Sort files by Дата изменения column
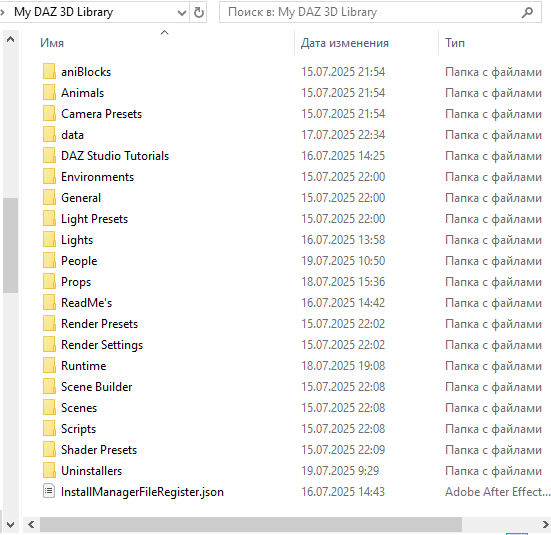This screenshot has height=535, width=551. 345,43
